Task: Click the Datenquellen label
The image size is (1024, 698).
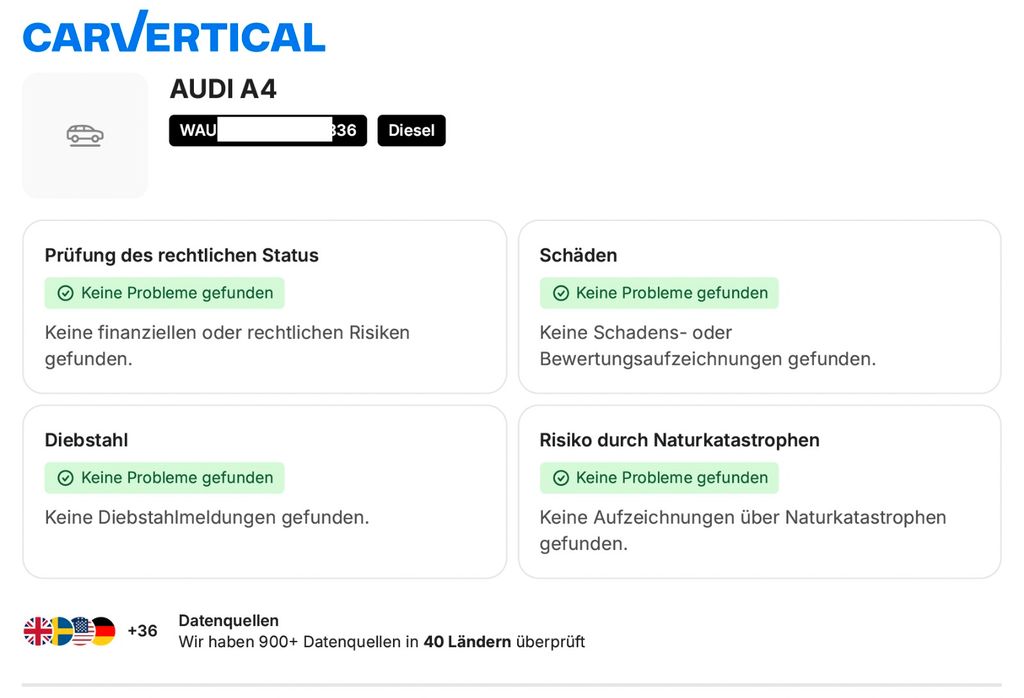Action: [228, 620]
